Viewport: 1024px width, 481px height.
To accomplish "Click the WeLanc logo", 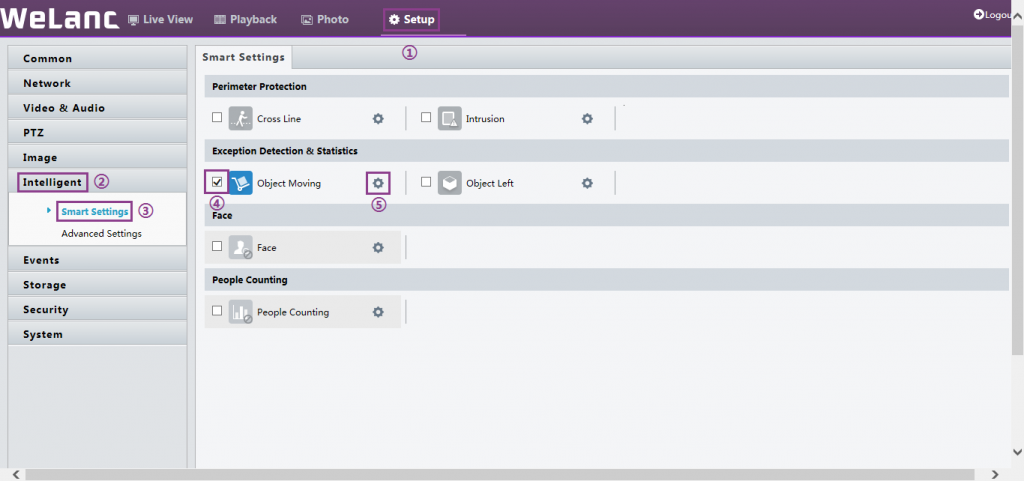I will tap(59, 18).
